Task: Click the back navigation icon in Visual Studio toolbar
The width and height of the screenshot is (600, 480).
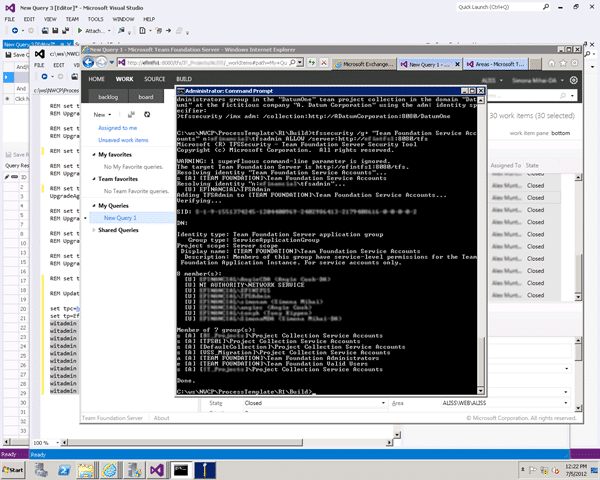Action: tap(15, 31)
